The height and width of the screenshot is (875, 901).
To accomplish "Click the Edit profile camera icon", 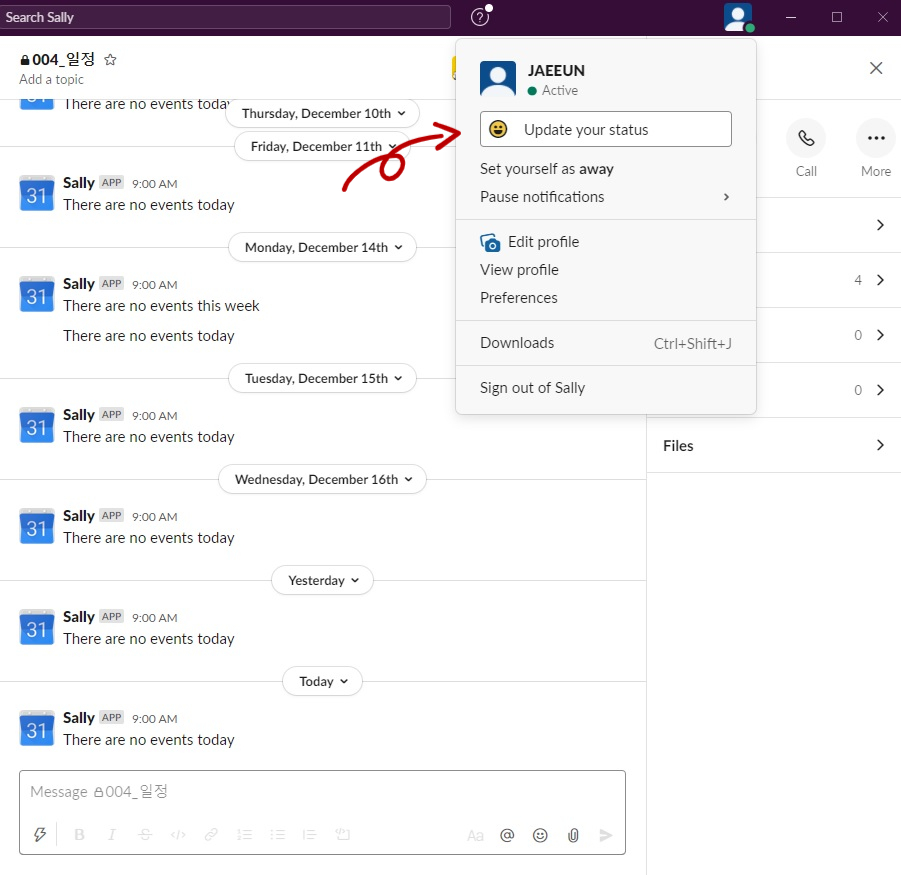I will (490, 242).
